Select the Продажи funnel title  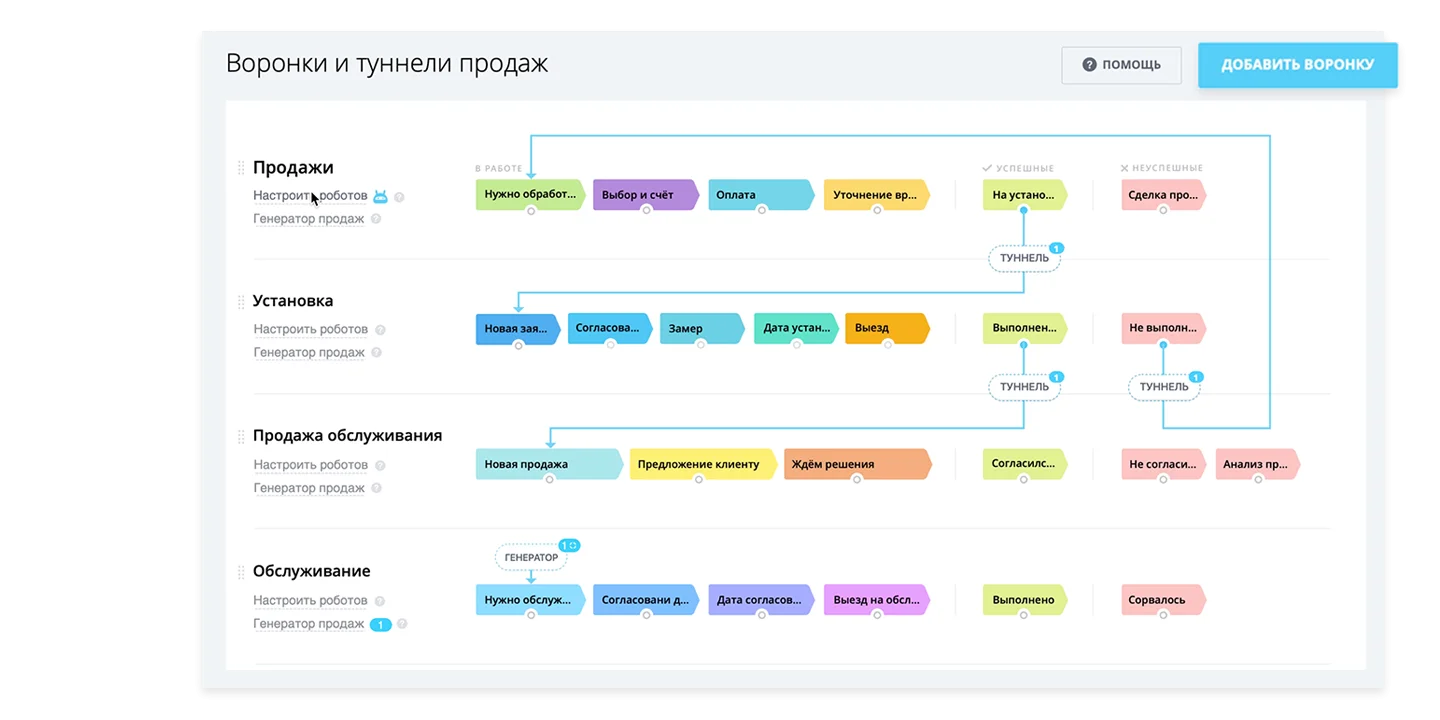(293, 168)
